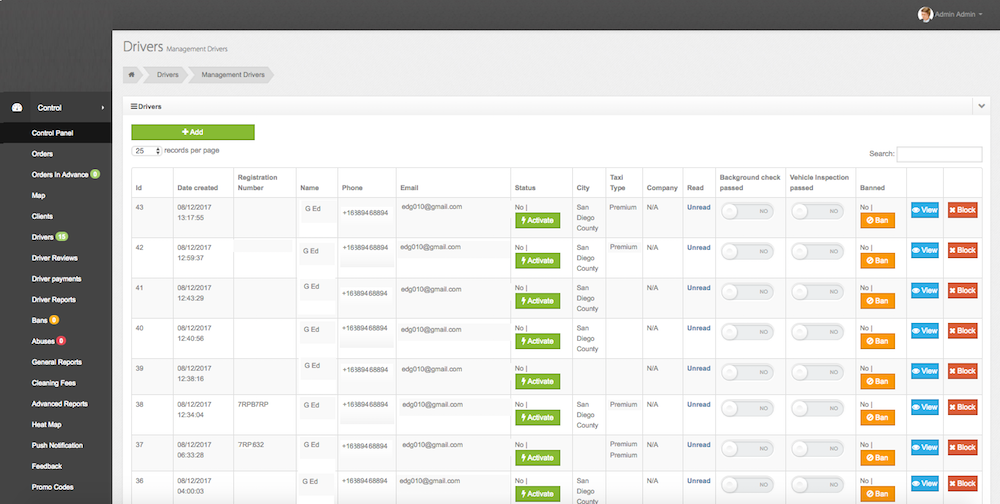The width and height of the screenshot is (1000, 504).
Task: Expand the Control sidebar section arrow
Action: tap(103, 108)
